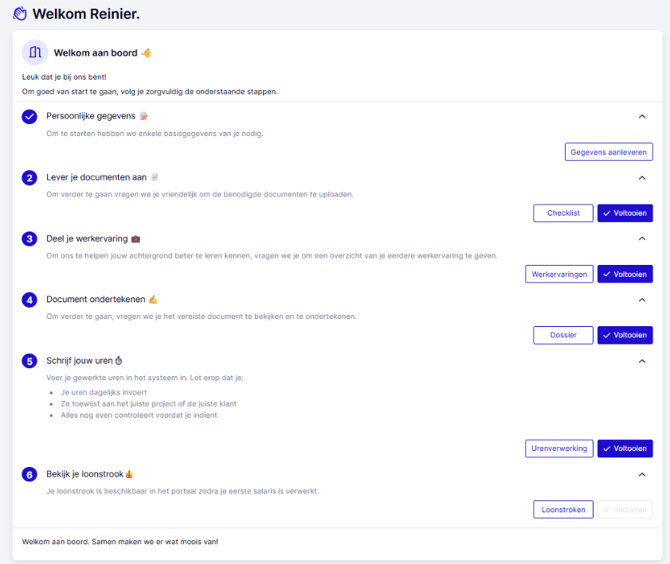Complete Schrijf jouw uren with Voltooien
Screen dimensions: 670x564
[625, 449]
